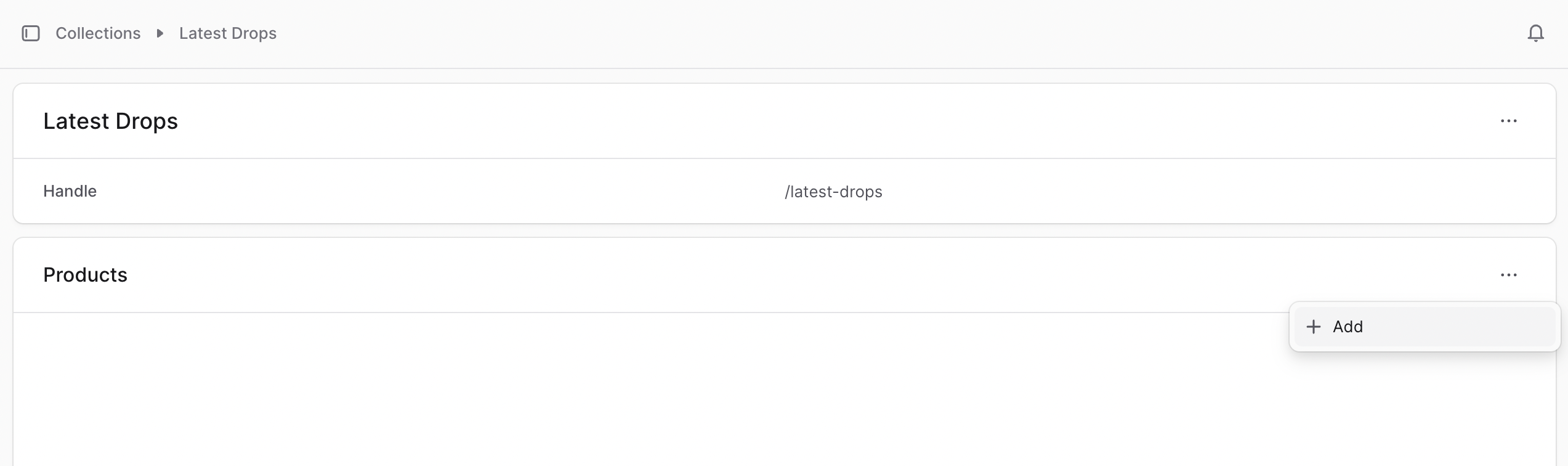Click the plus icon beside Add
The width and height of the screenshot is (1568, 466).
pos(1313,327)
